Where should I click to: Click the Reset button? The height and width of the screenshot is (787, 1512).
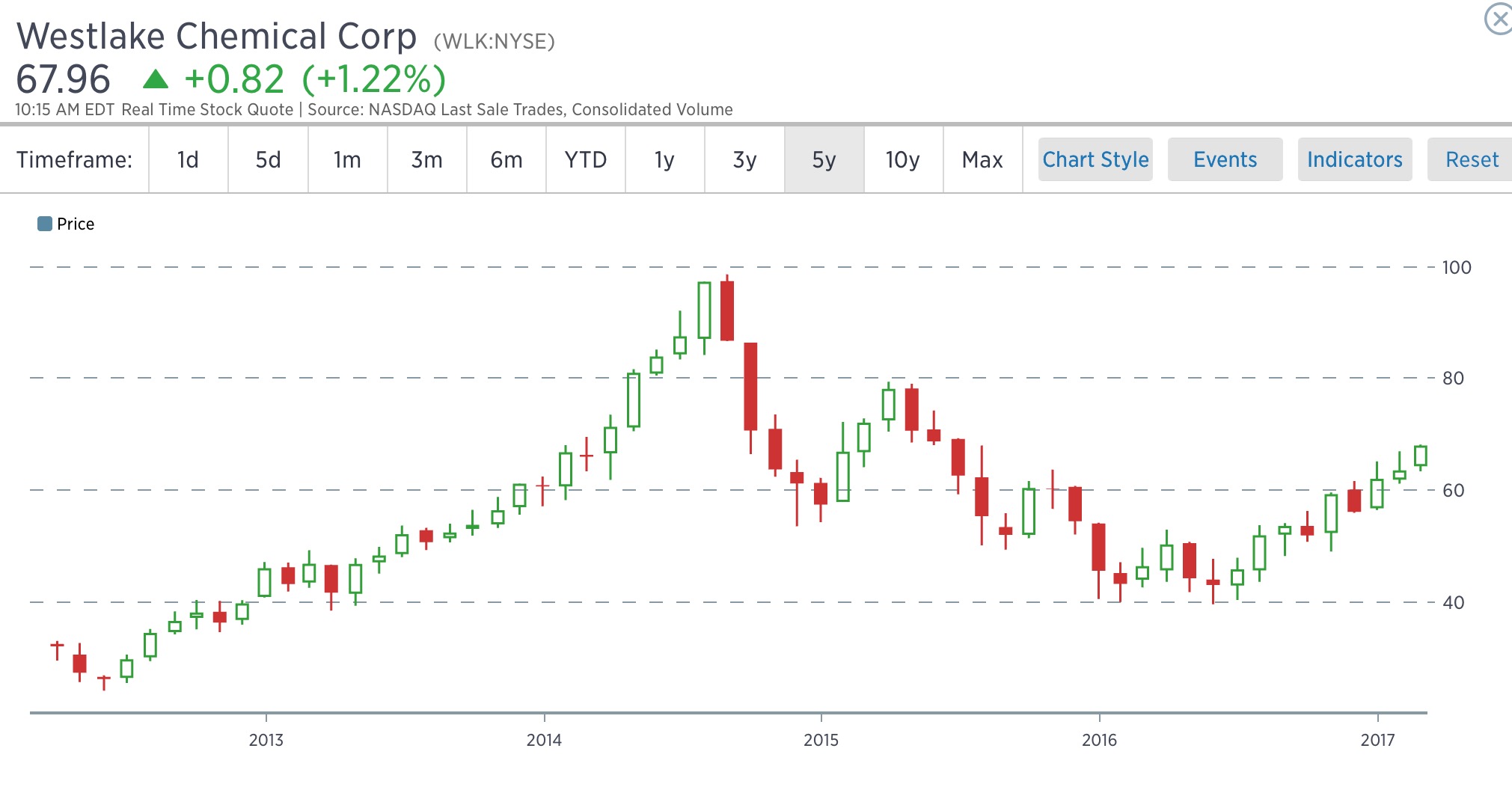point(1471,159)
